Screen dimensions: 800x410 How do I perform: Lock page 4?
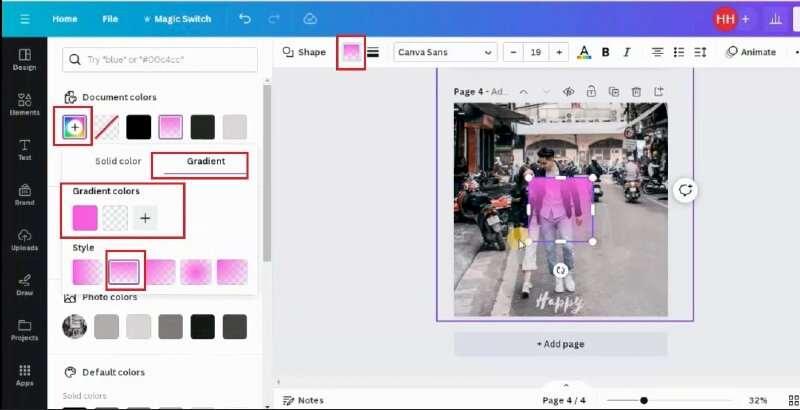point(591,91)
